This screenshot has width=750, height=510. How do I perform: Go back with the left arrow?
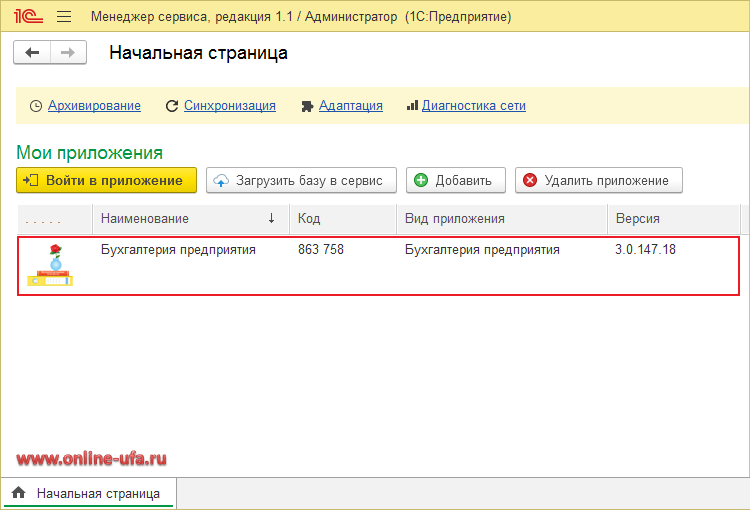[32, 53]
